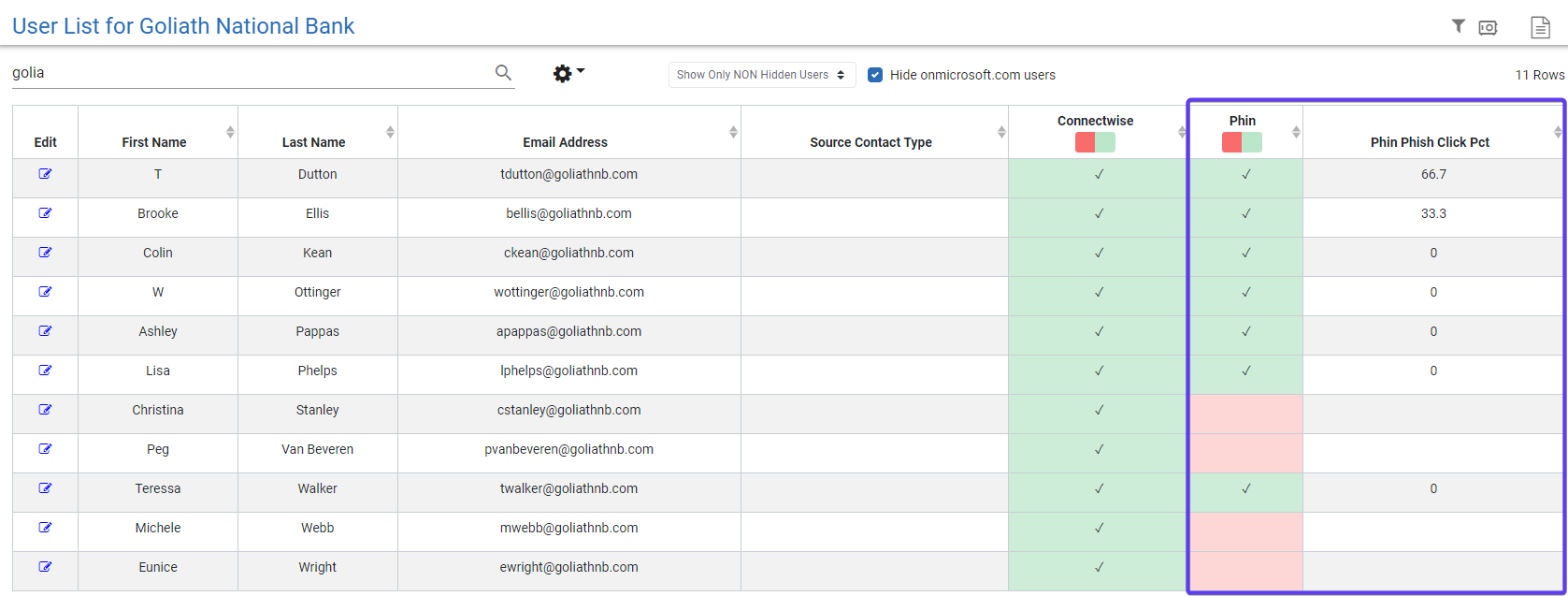Edit the Colin Kean row

(45, 253)
